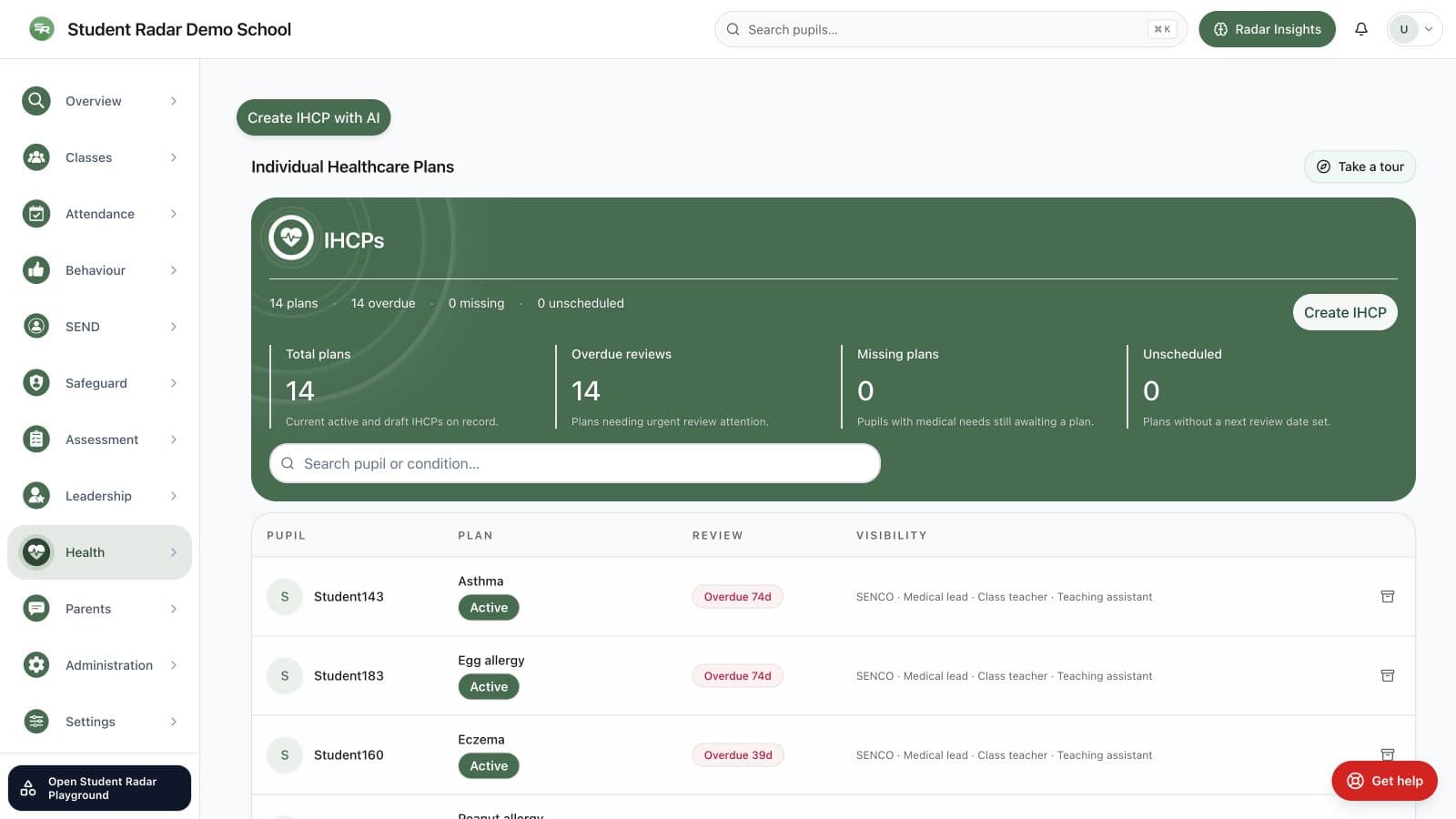Expand the Overview menu chevron
Viewport: 1456px width, 819px height.
(174, 101)
